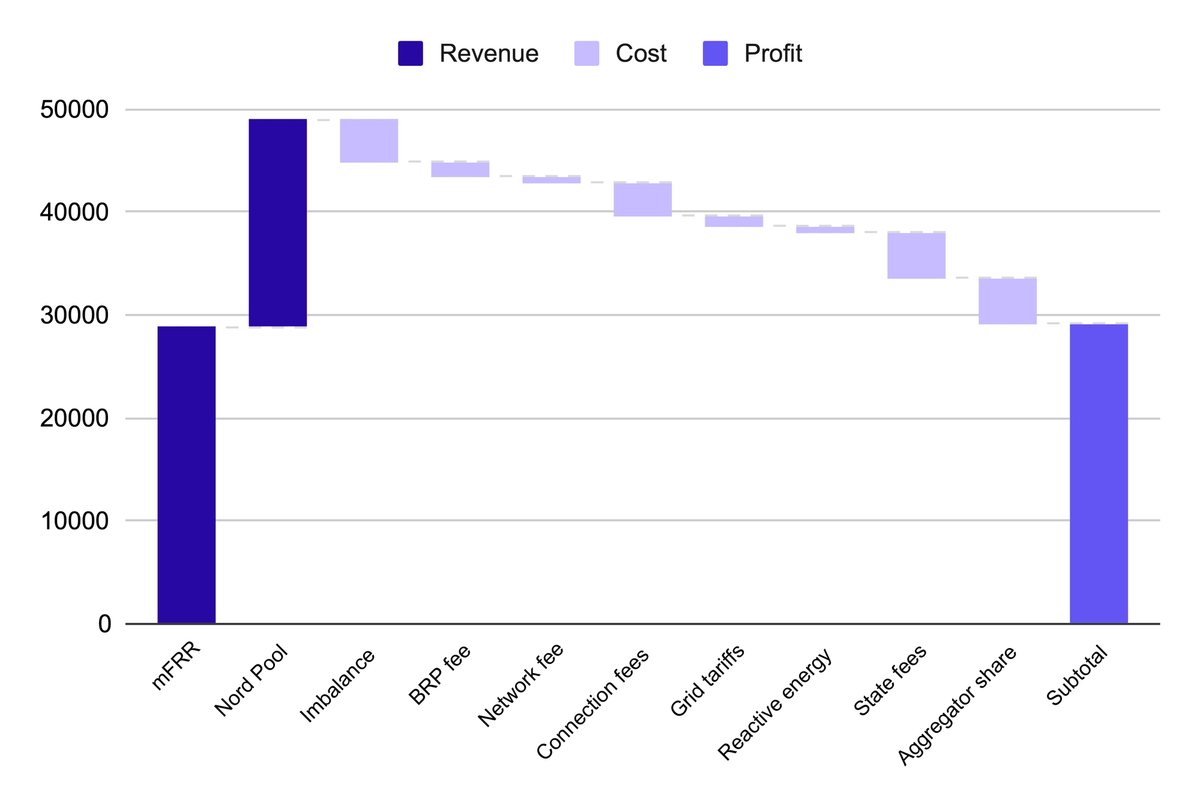Click the Nord Pool axis label
1200x800 pixels.
pos(252,681)
